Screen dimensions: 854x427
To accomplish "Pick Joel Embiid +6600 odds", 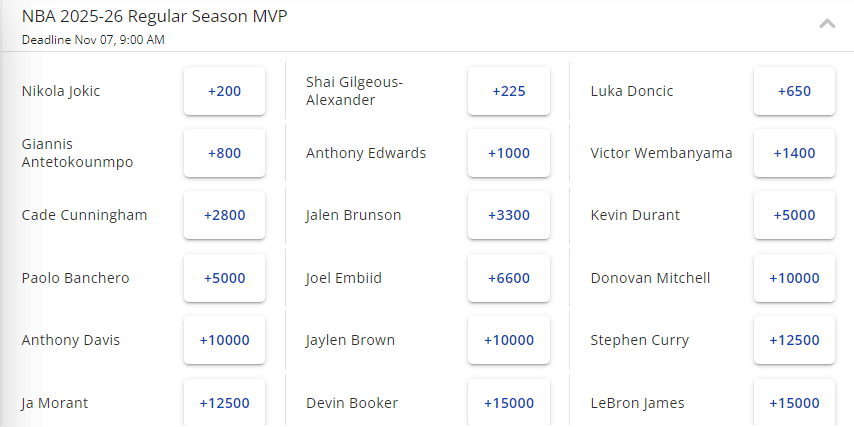I will click(509, 278).
